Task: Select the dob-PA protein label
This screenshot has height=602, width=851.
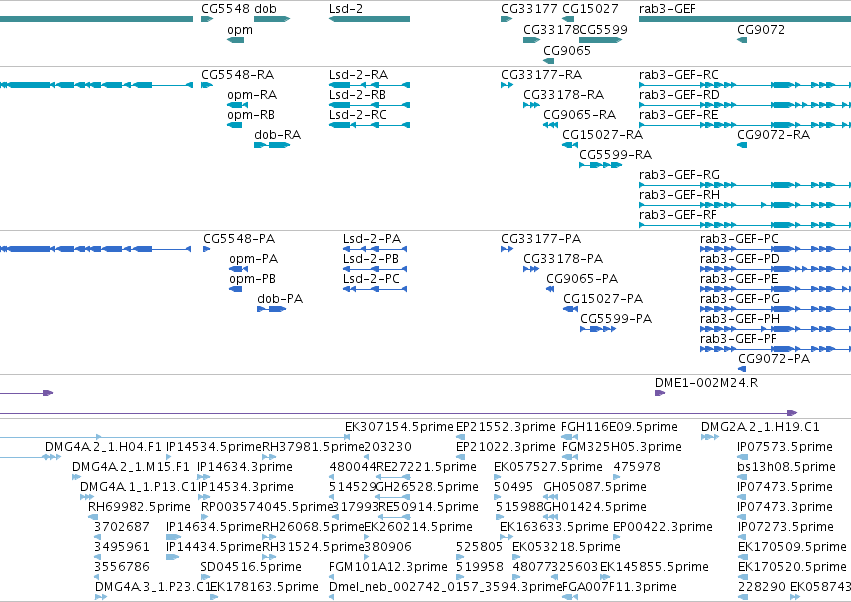Action: coord(280,299)
